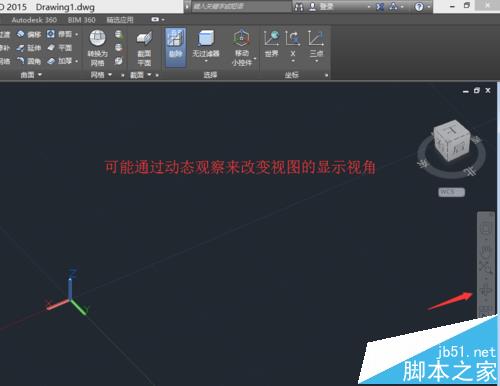
Task: Click the binoculars search icon in title bar
Action: pos(299,7)
